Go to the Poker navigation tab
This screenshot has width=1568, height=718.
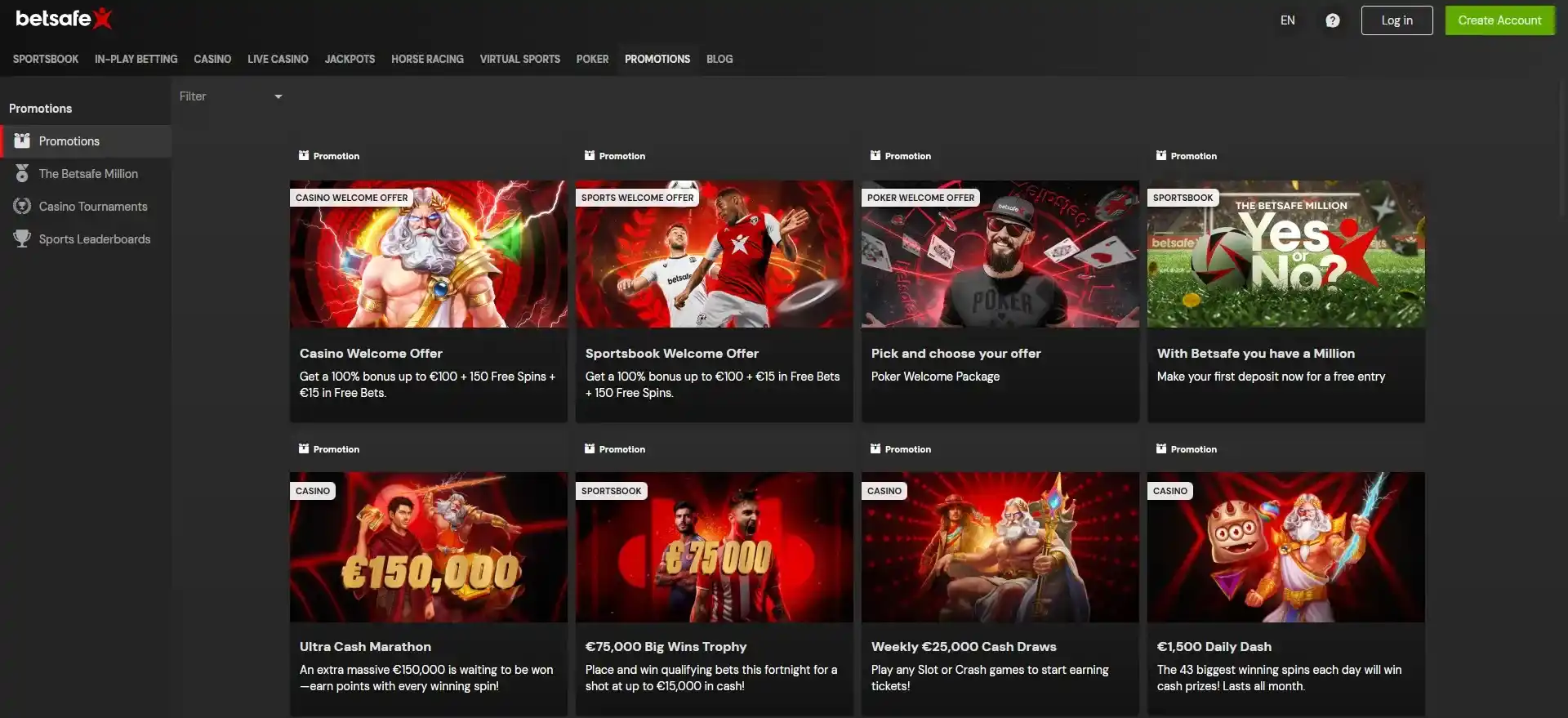click(592, 60)
